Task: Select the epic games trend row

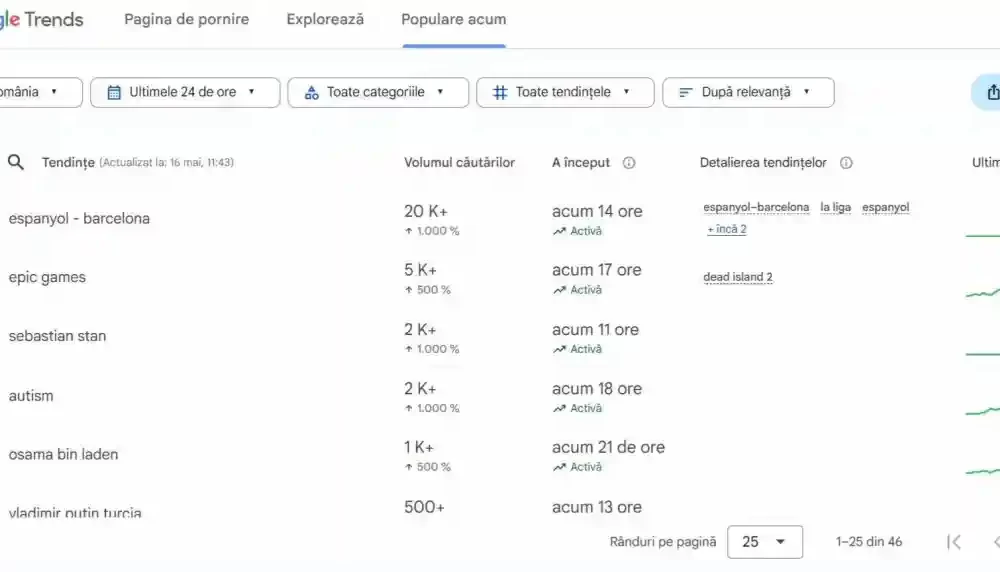Action: click(x=500, y=277)
